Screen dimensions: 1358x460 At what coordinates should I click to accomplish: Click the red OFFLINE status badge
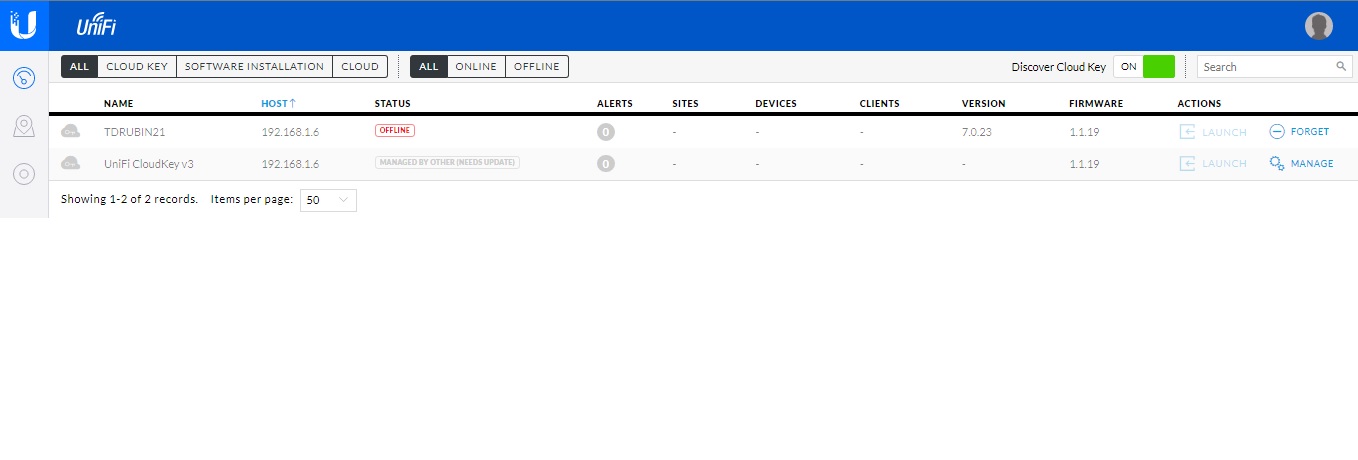click(x=395, y=131)
